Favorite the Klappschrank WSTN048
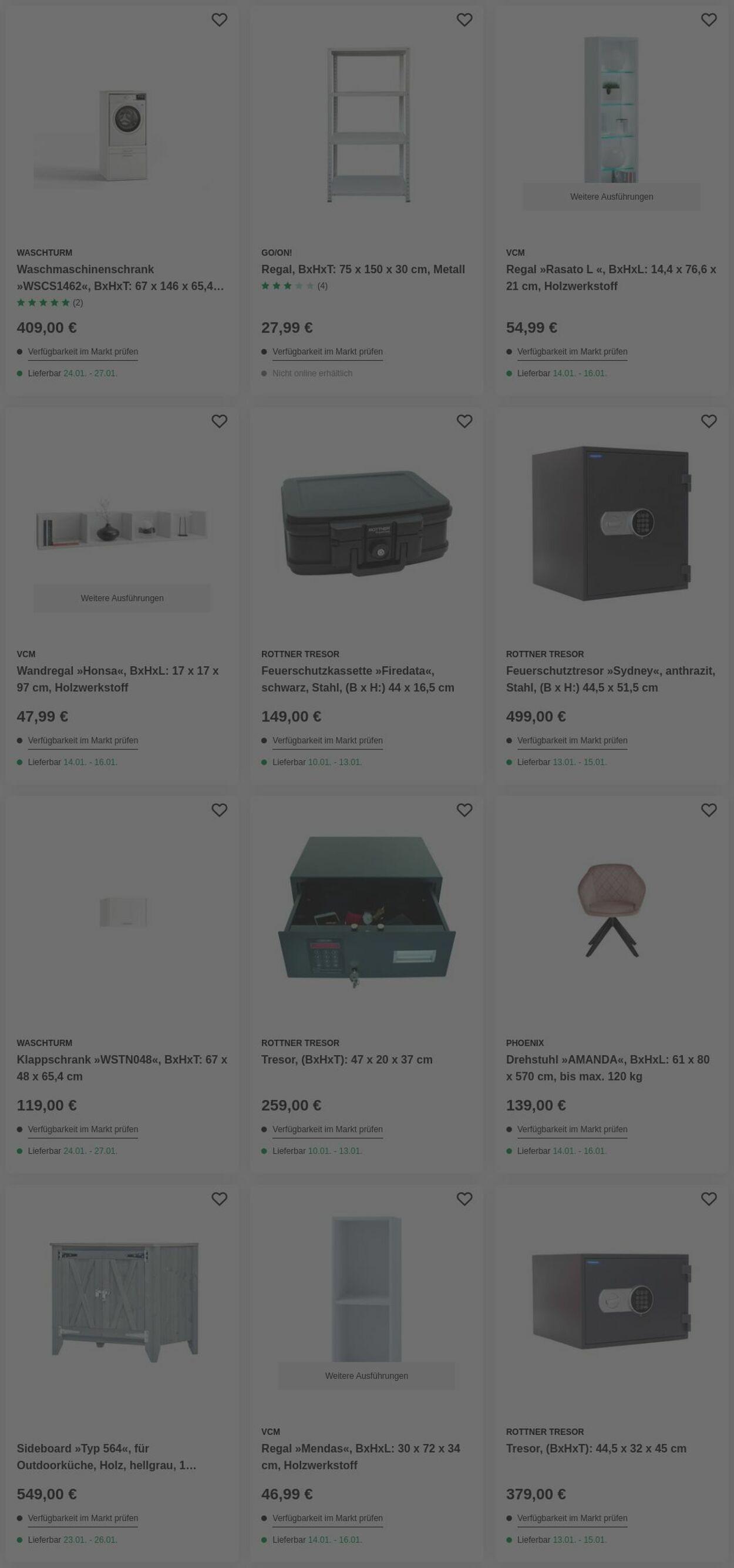Viewport: 734px width, 1568px height. [219, 810]
